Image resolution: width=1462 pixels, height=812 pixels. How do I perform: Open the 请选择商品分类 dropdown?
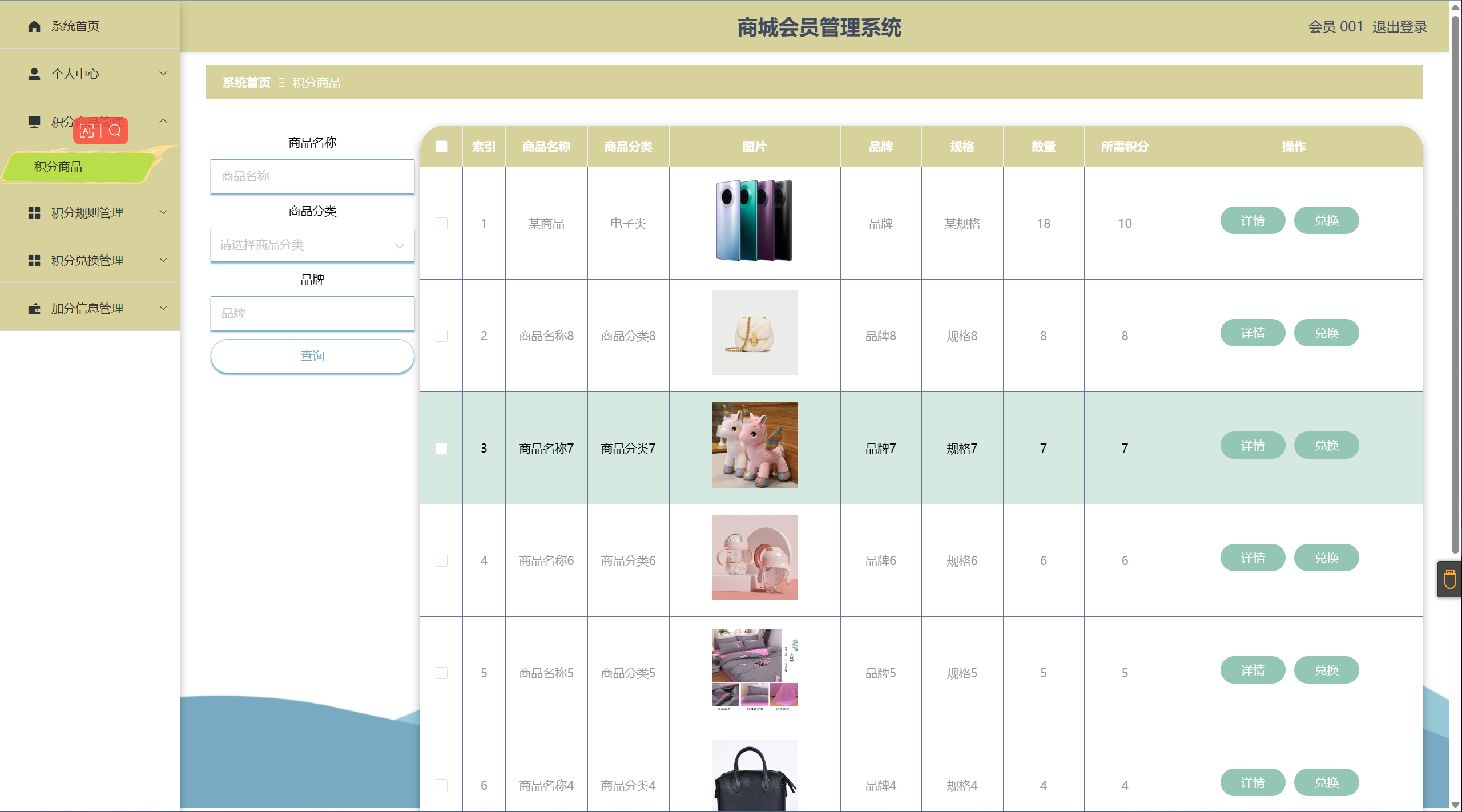(312, 245)
